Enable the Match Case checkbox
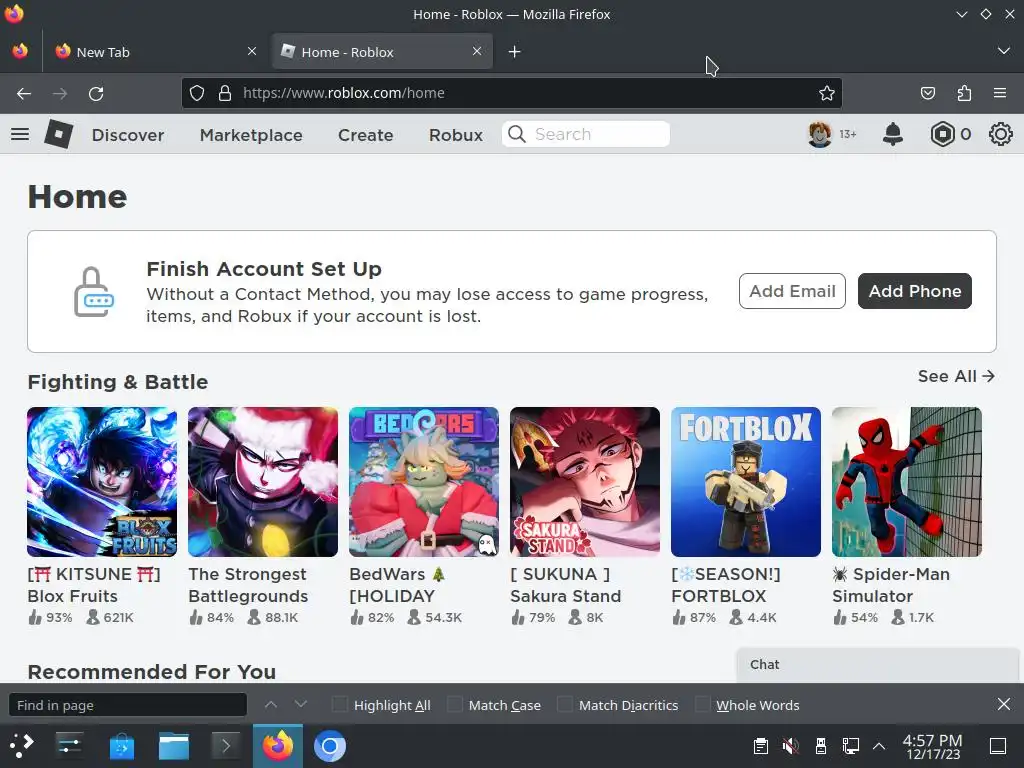The height and width of the screenshot is (768, 1024). click(455, 705)
